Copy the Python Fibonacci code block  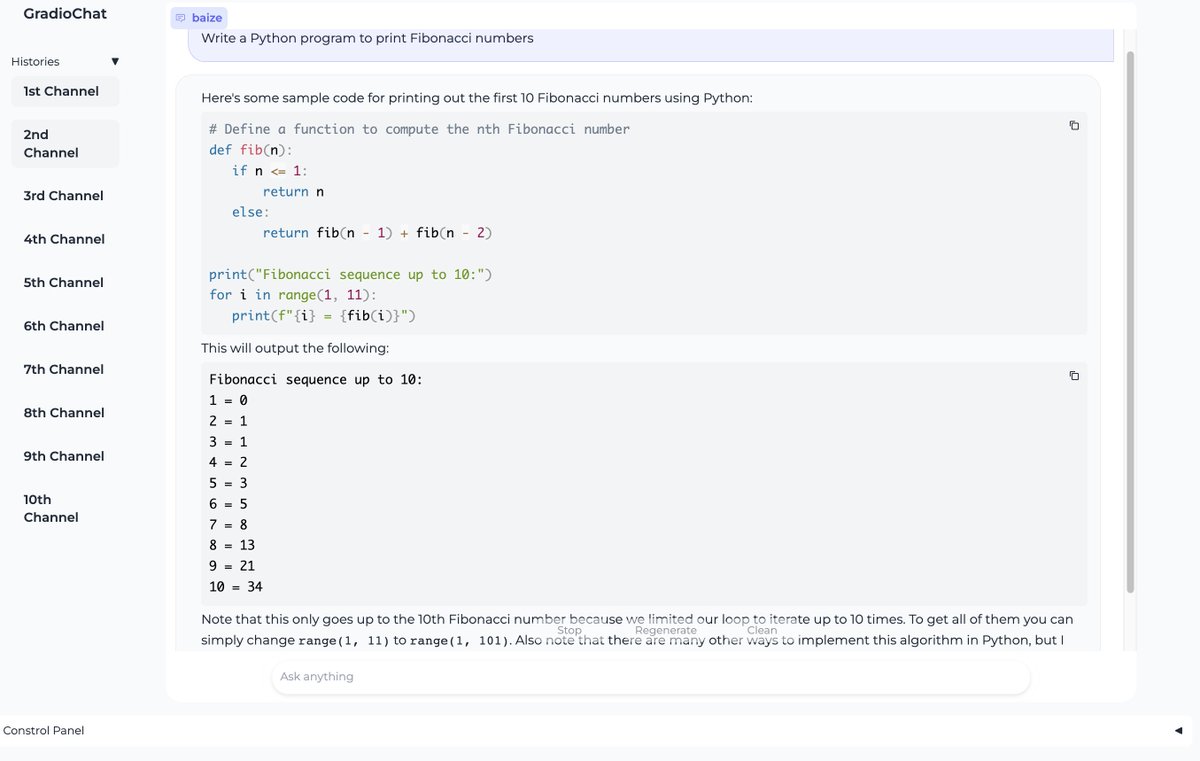click(x=1074, y=125)
